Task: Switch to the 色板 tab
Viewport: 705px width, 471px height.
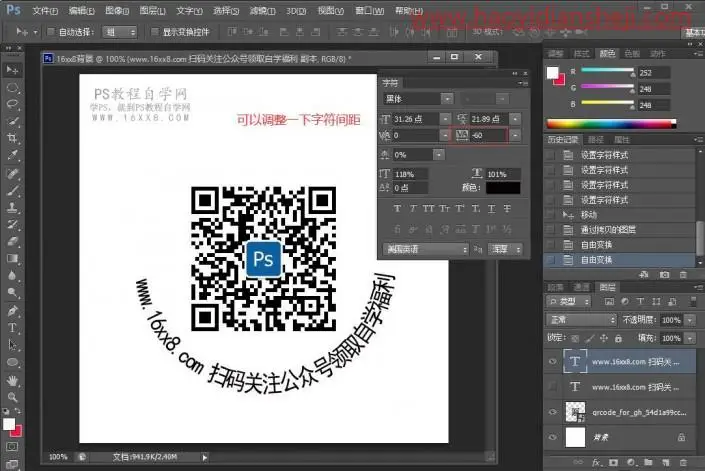Action: [x=632, y=53]
